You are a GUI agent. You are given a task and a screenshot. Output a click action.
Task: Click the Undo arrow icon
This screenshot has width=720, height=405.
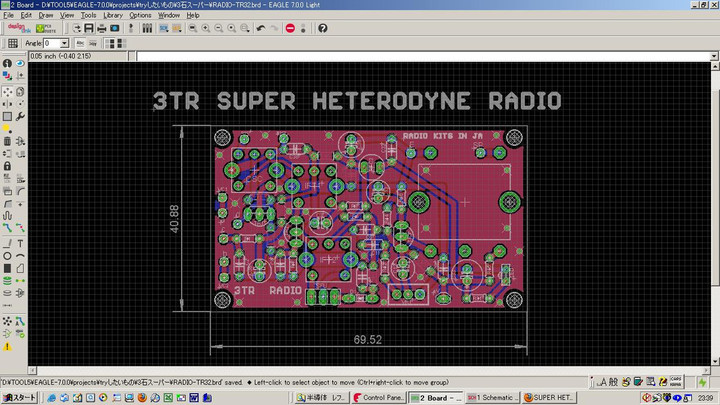(x=260, y=28)
